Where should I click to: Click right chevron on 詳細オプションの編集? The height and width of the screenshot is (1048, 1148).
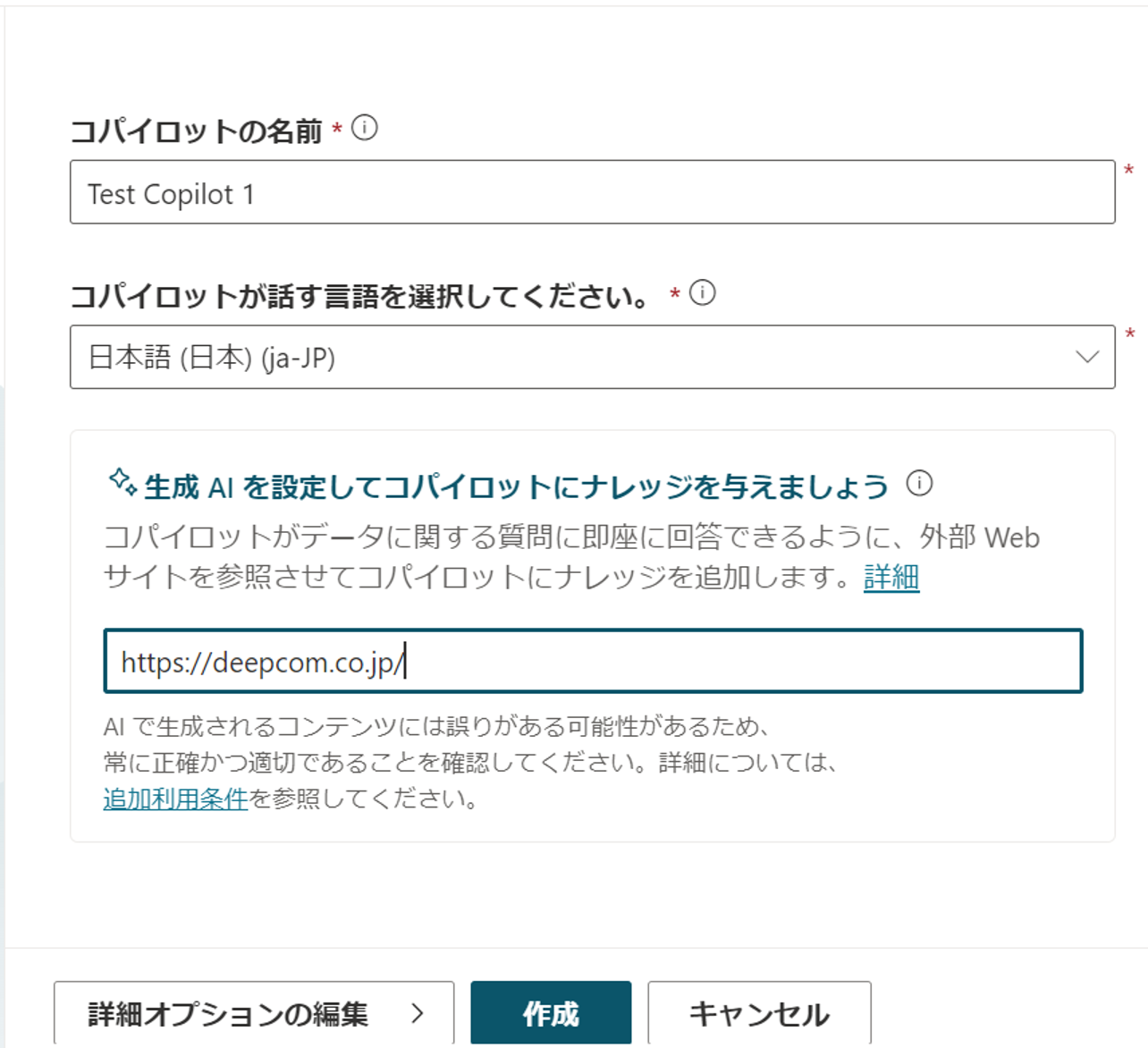tap(417, 1013)
